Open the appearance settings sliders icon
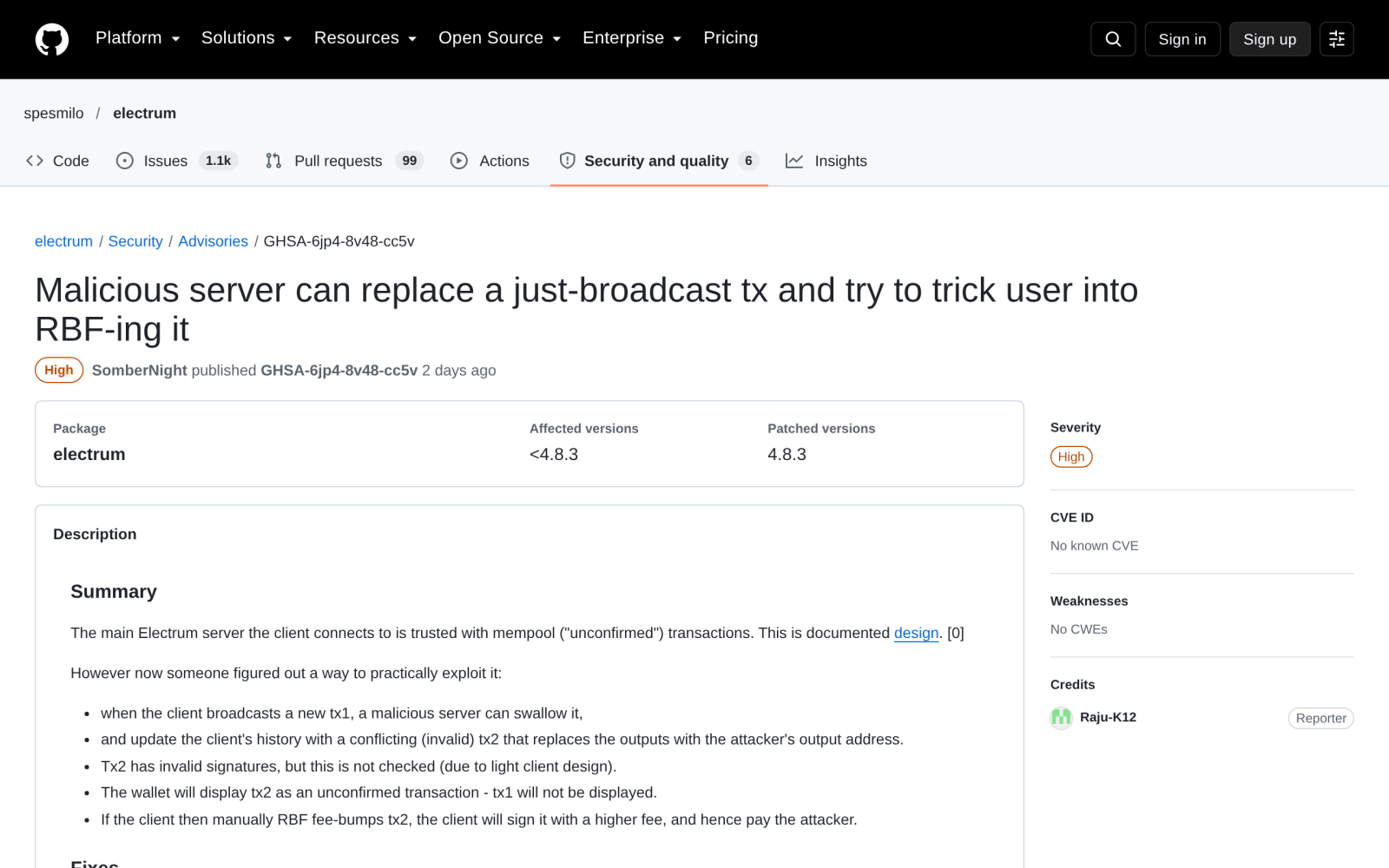This screenshot has height=868, width=1389. 1337,39
